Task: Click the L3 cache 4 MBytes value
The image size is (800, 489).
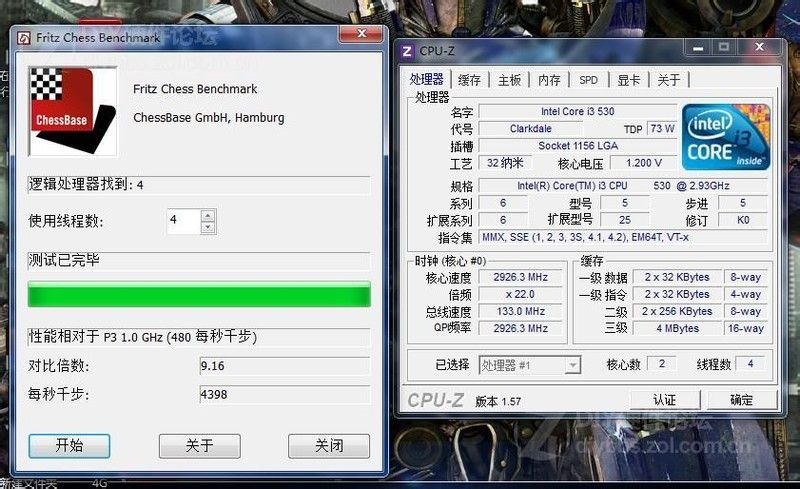Action: click(677, 329)
